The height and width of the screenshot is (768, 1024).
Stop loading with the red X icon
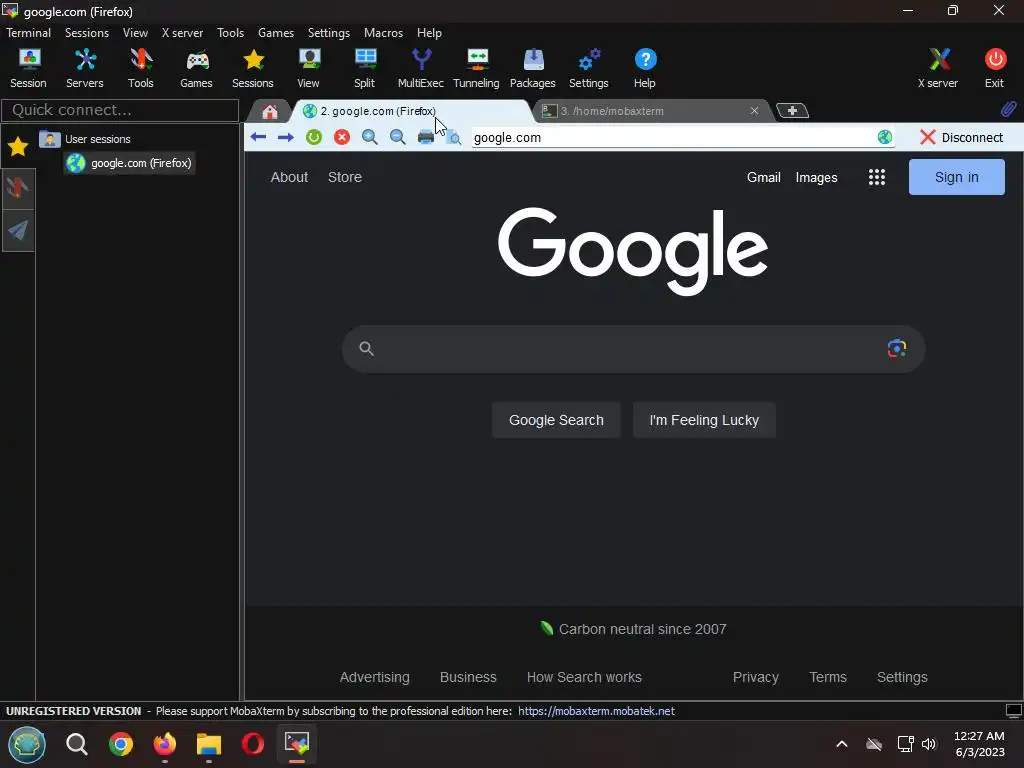342,137
